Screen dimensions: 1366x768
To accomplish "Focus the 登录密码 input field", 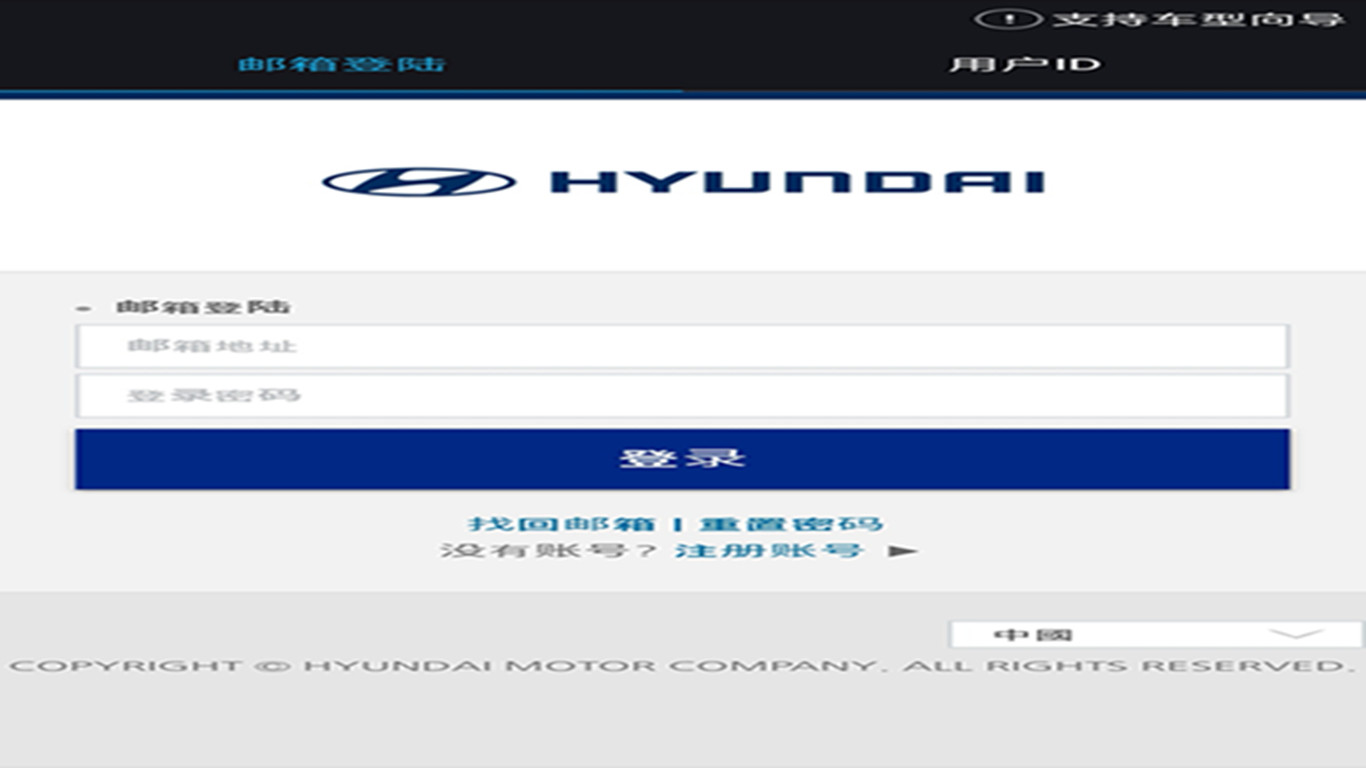I will pos(682,396).
